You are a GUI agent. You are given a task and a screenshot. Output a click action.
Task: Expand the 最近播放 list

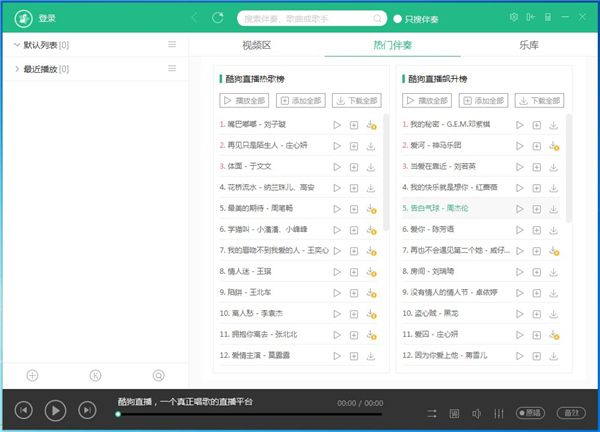16,69
